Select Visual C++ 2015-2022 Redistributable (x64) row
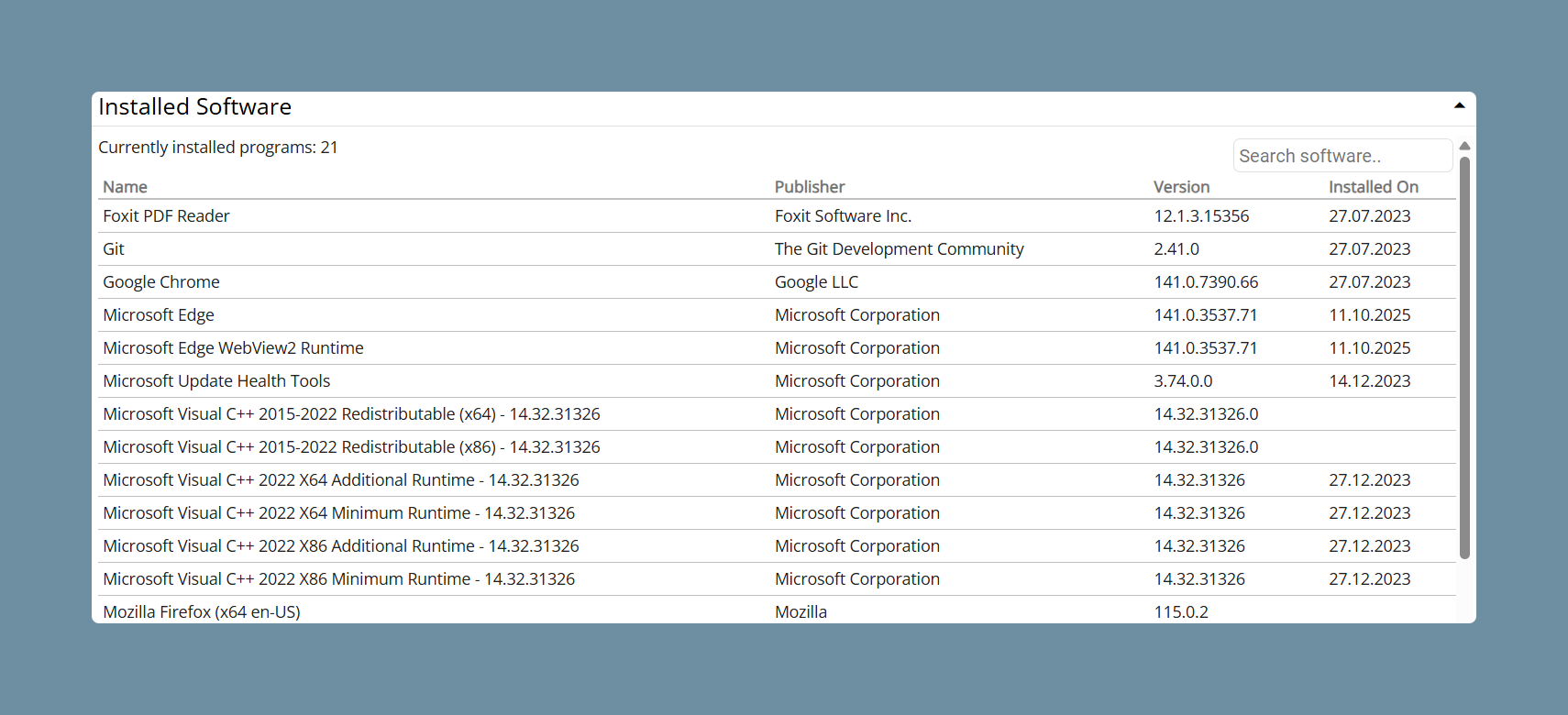The height and width of the screenshot is (715, 1568). coord(777,414)
